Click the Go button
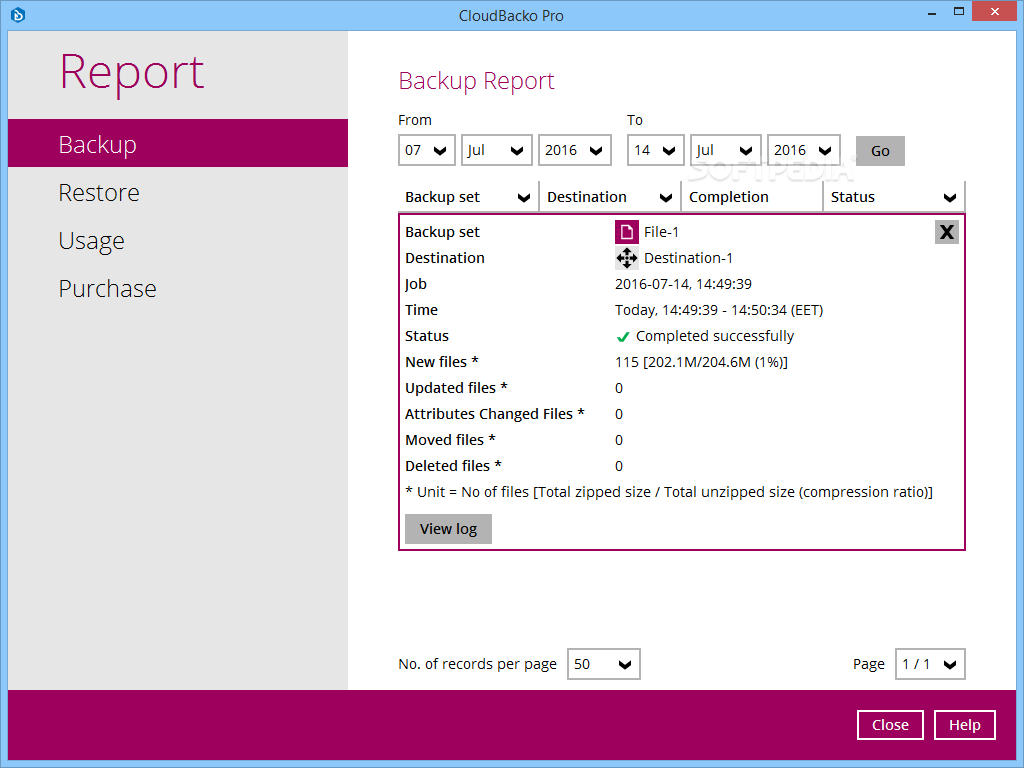This screenshot has width=1024, height=768. (880, 151)
